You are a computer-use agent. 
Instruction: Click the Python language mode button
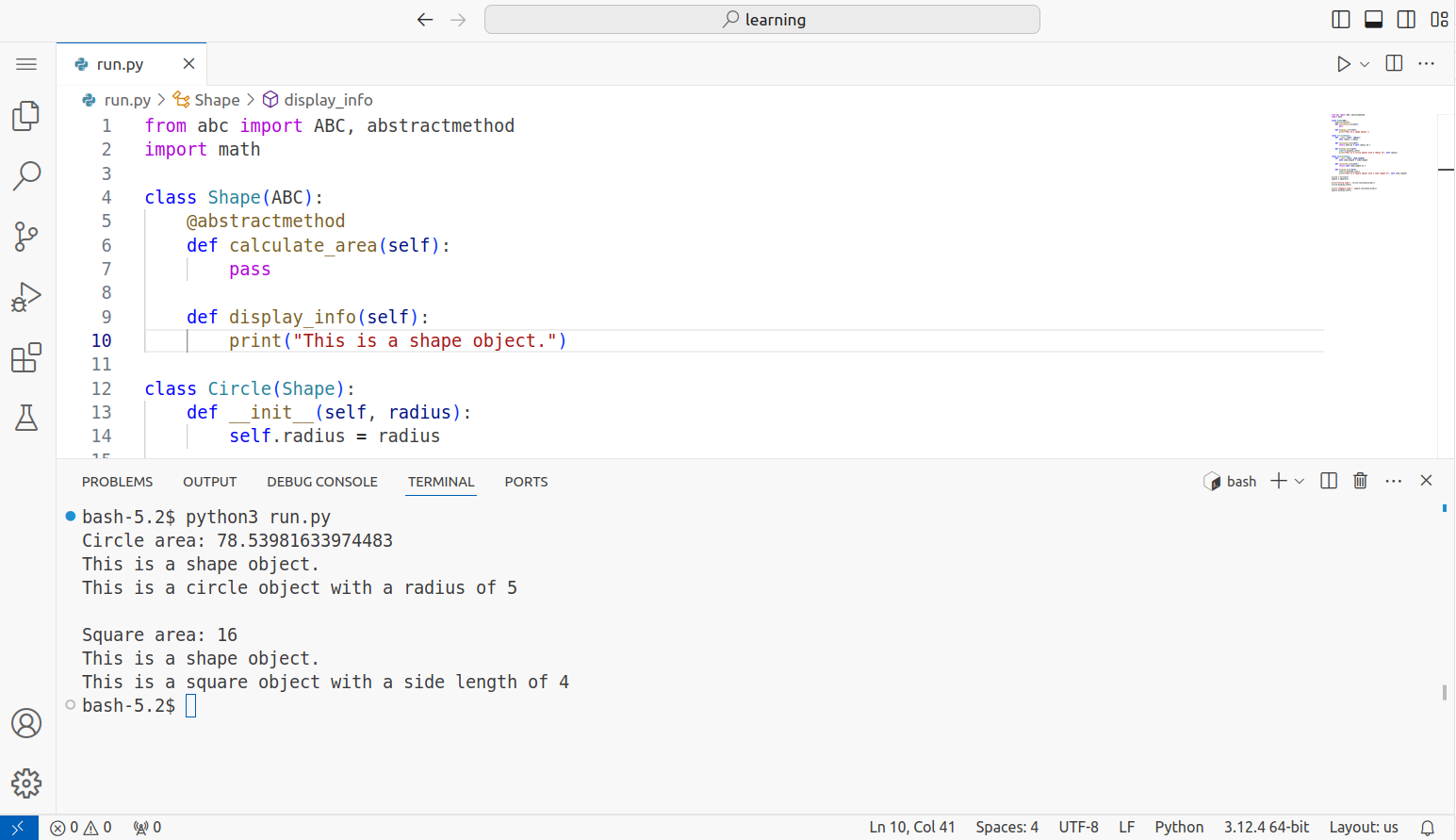1179,827
